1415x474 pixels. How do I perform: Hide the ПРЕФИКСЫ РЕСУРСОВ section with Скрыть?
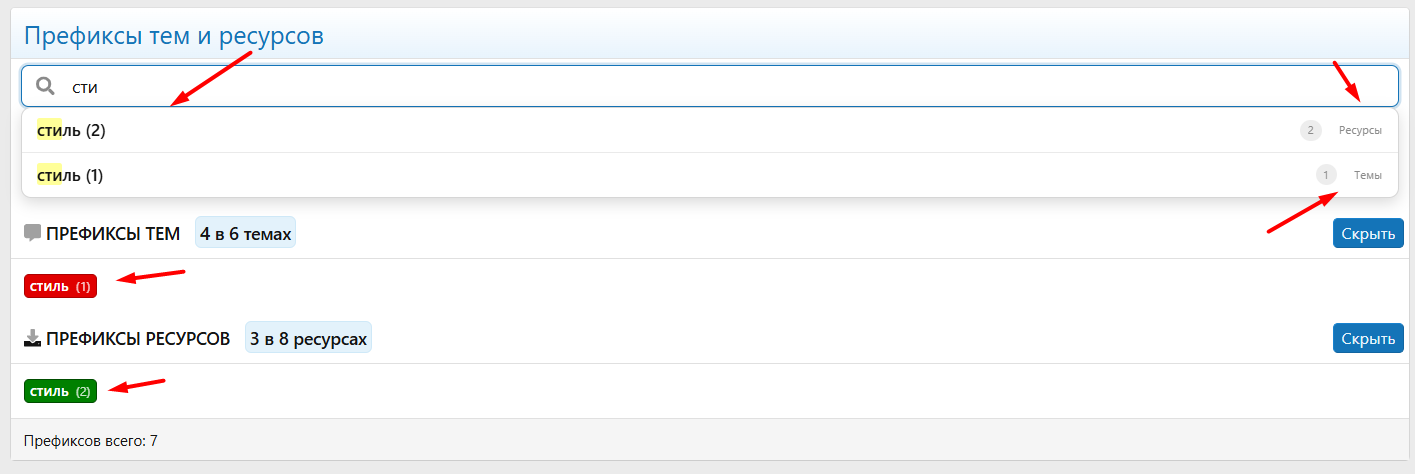tap(1367, 338)
